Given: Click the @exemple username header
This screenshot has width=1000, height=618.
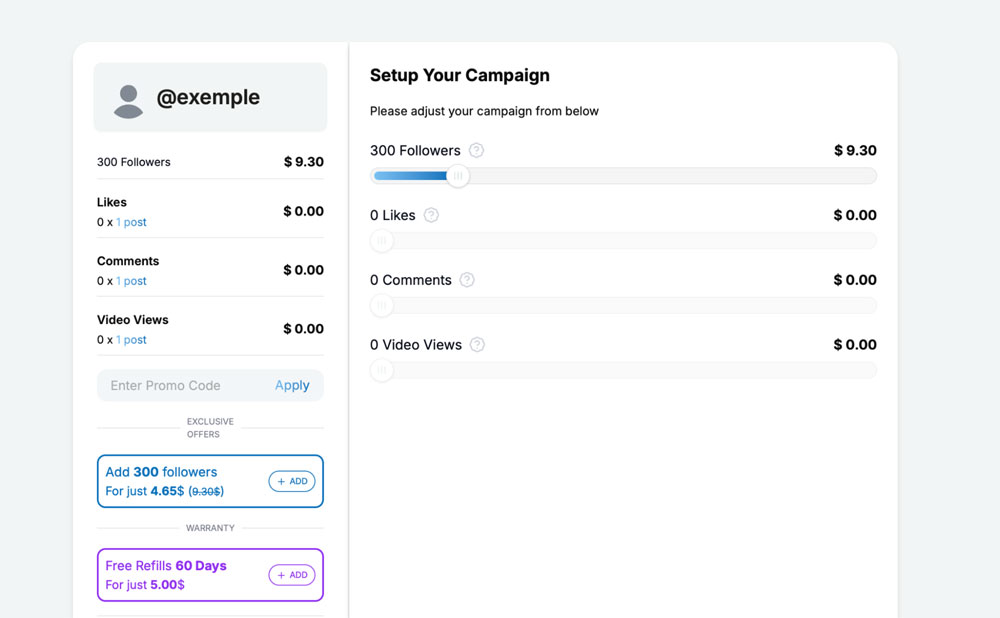Looking at the screenshot, I should (208, 98).
